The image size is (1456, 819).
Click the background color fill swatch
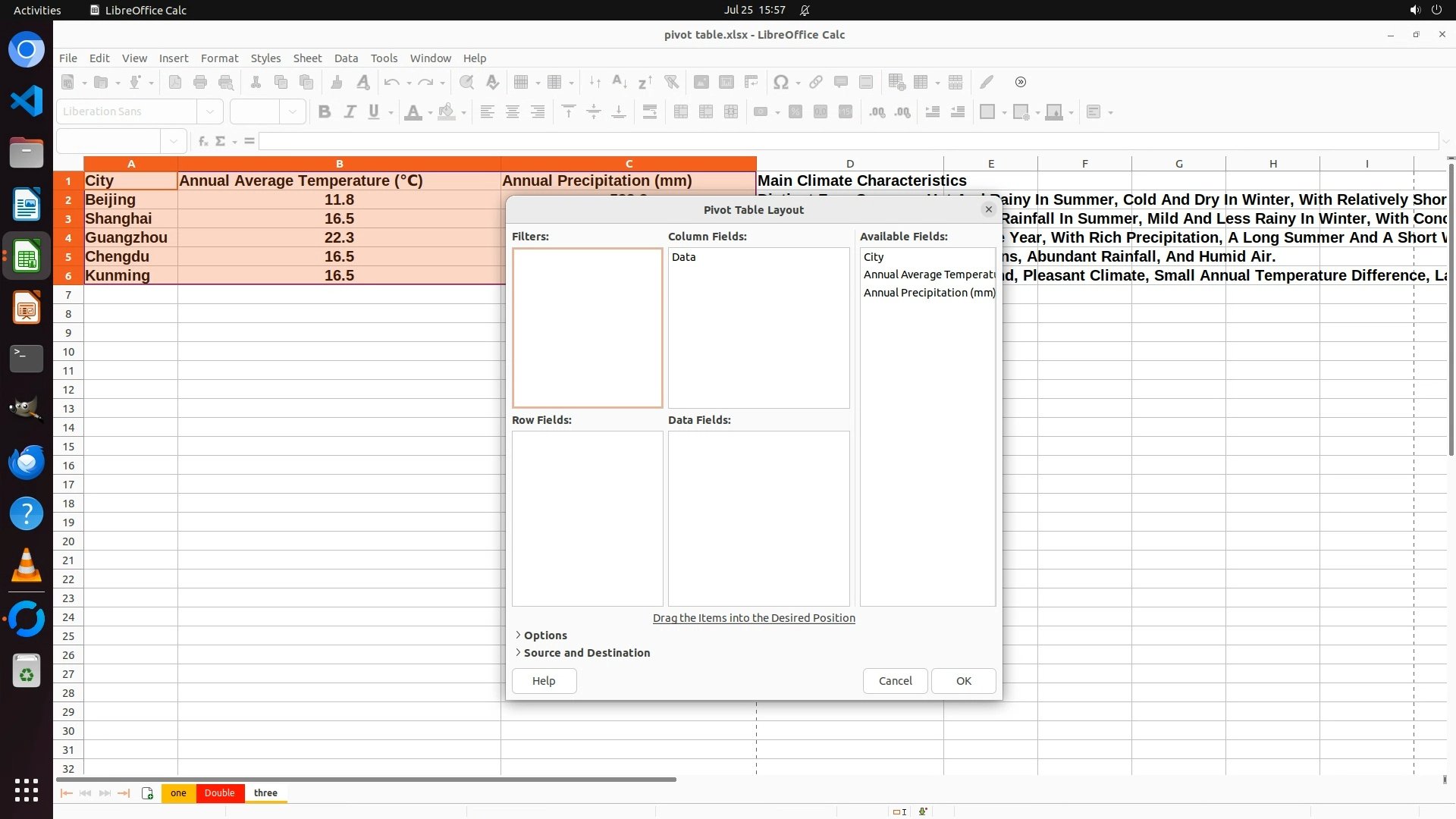tap(447, 112)
